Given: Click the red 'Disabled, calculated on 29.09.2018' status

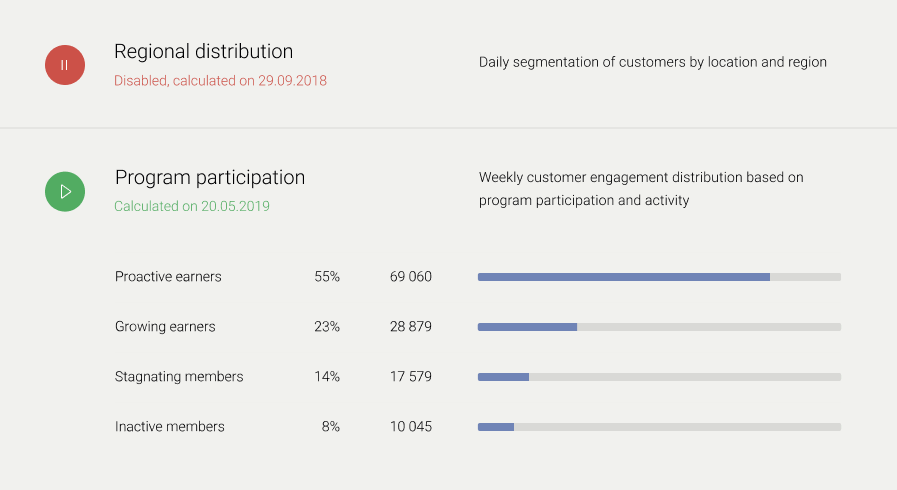Looking at the screenshot, I should (x=220, y=81).
